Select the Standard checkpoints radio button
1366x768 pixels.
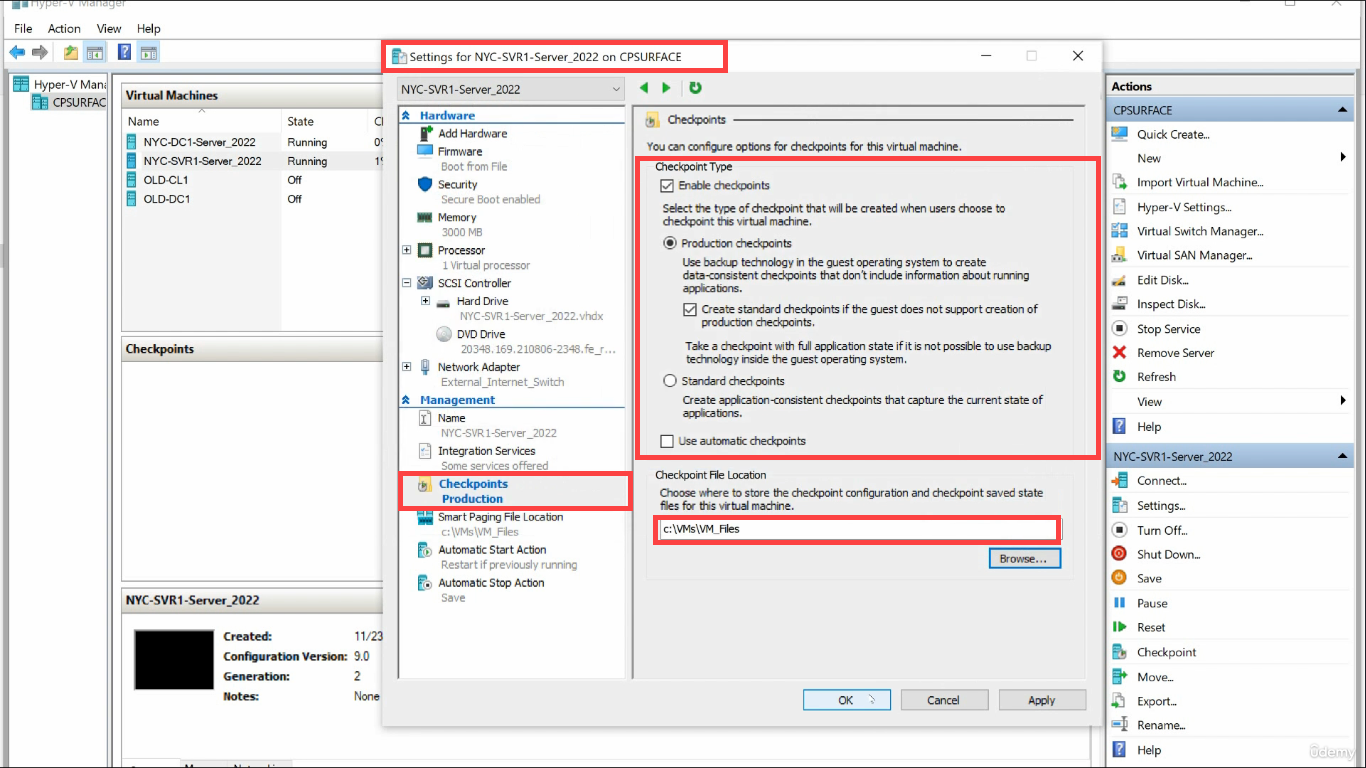(670, 381)
